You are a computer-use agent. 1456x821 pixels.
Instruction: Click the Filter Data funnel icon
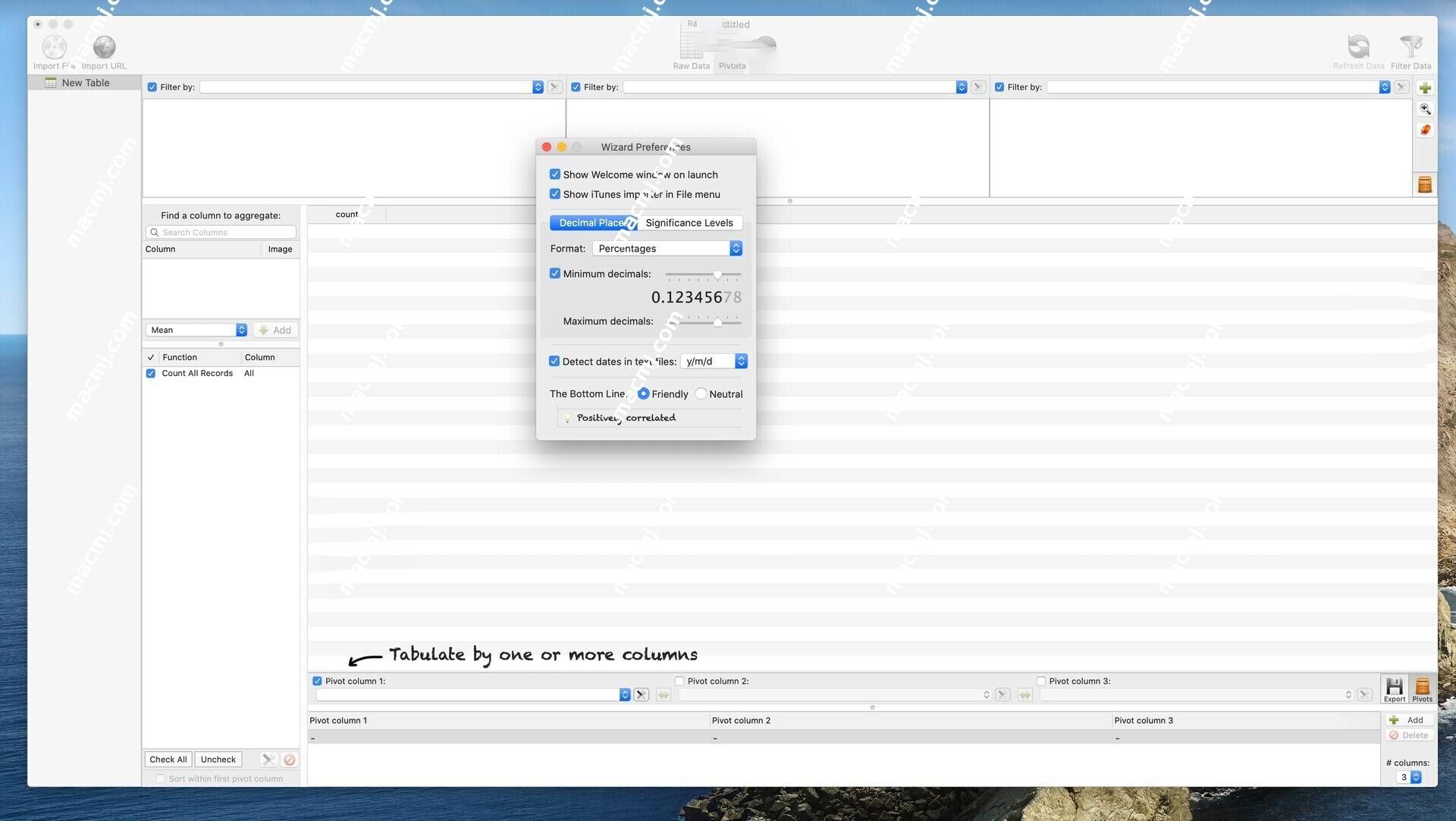1410,47
